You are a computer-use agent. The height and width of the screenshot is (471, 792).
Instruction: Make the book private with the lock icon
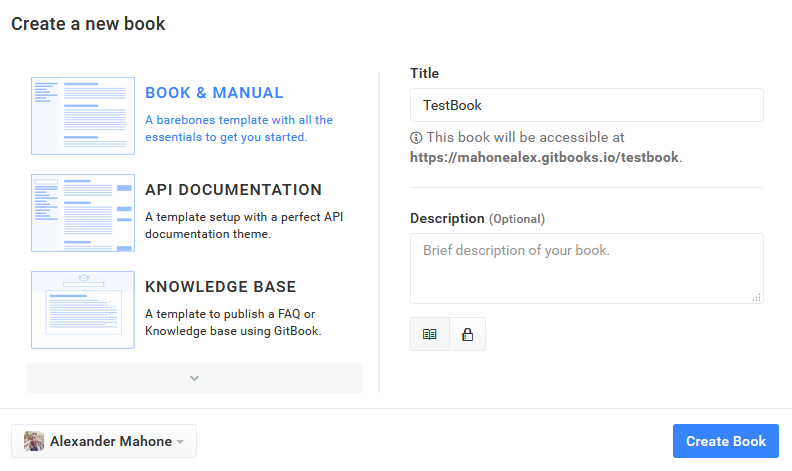point(467,335)
